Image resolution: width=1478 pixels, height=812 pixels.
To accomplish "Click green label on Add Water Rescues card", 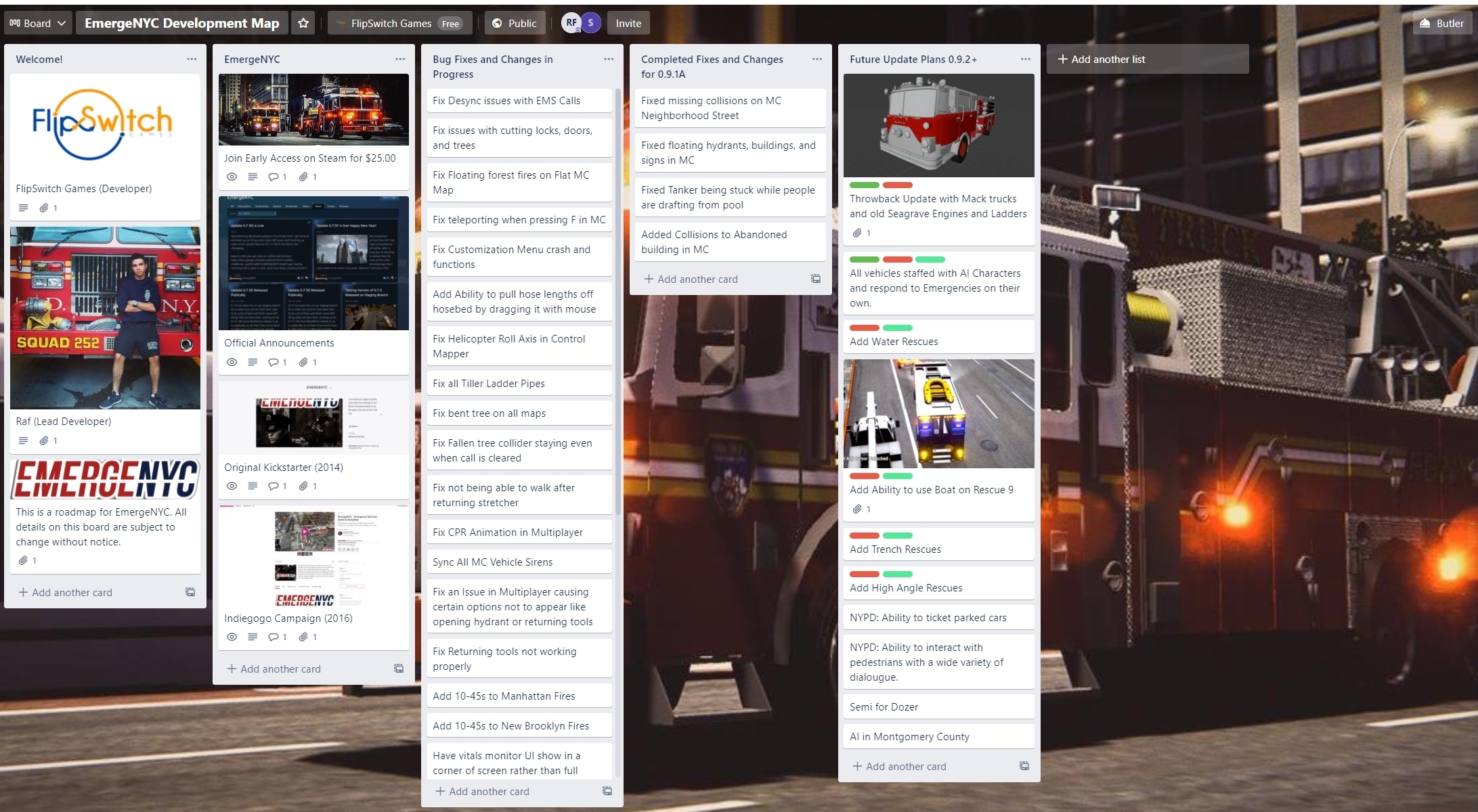I will point(897,328).
